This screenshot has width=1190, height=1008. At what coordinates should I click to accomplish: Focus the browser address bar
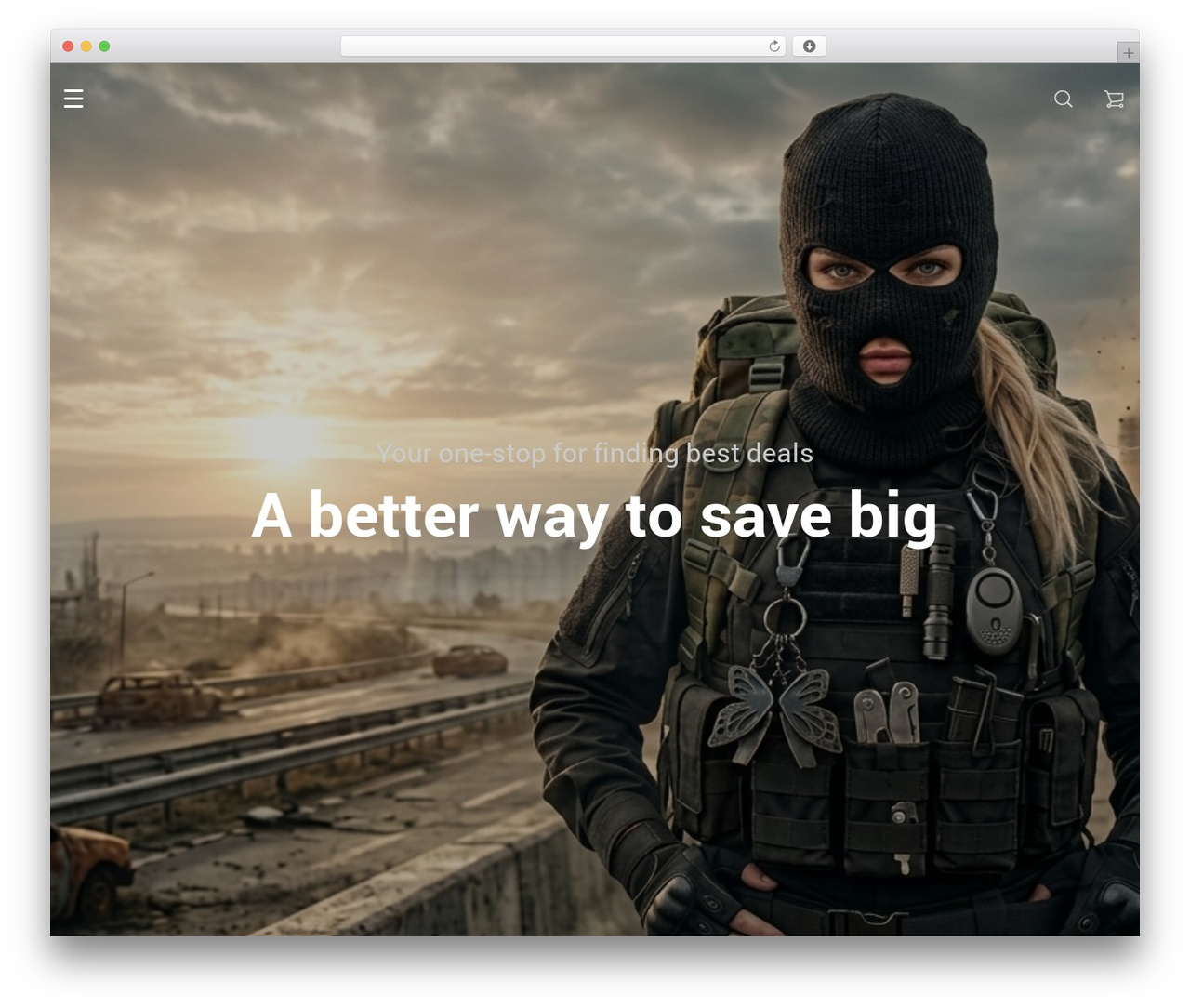[563, 46]
